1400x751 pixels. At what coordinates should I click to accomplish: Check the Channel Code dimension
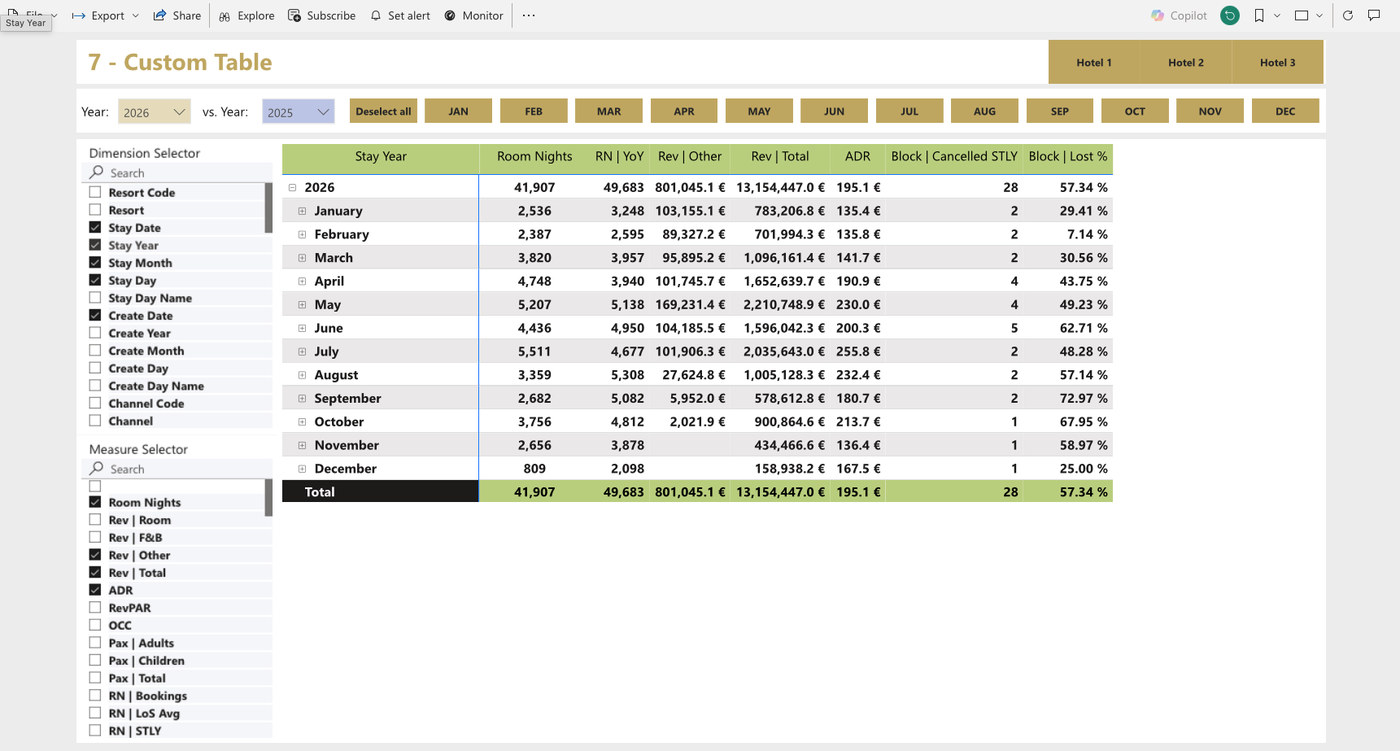(95, 403)
